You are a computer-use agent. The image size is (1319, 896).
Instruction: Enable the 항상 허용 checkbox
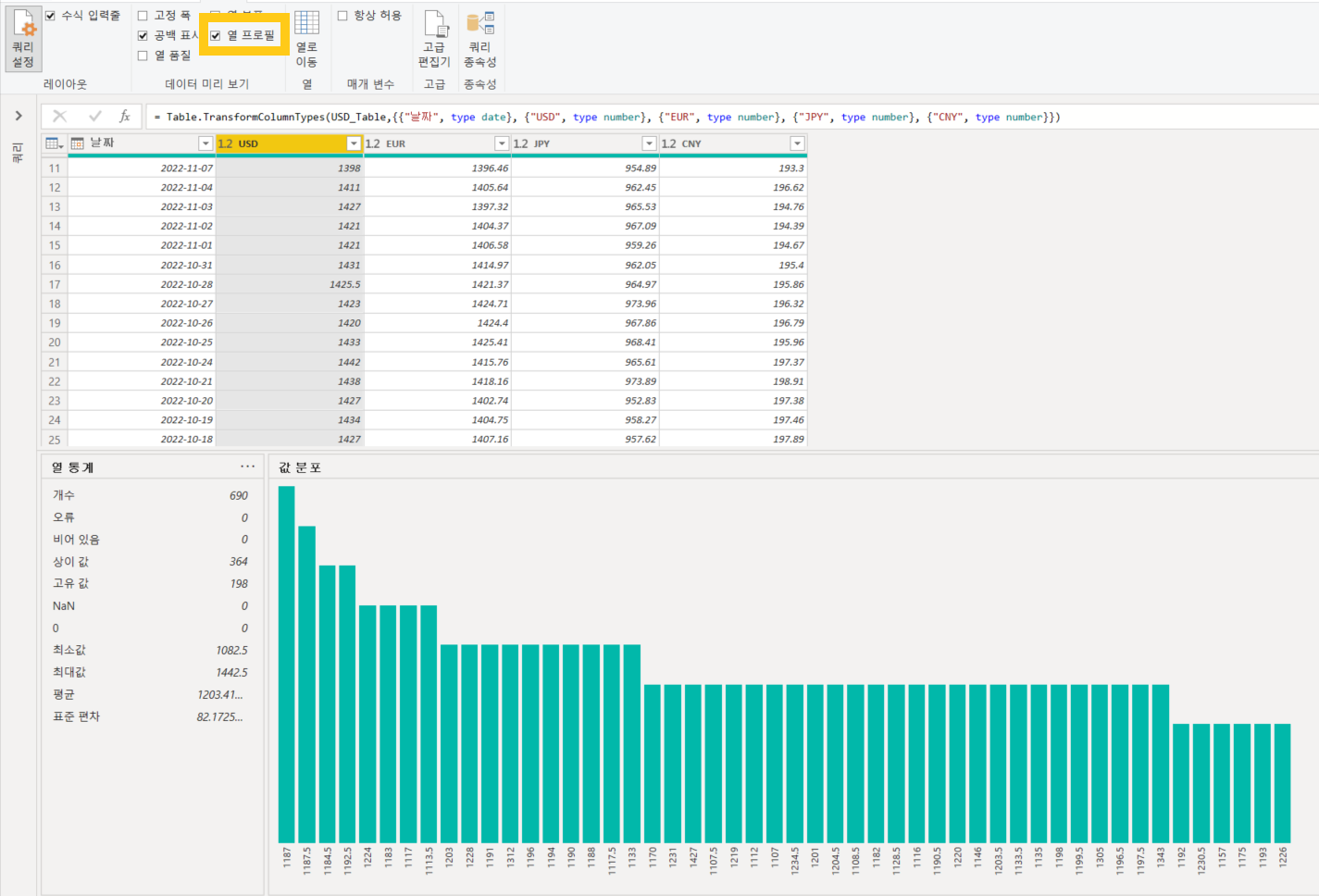(342, 16)
